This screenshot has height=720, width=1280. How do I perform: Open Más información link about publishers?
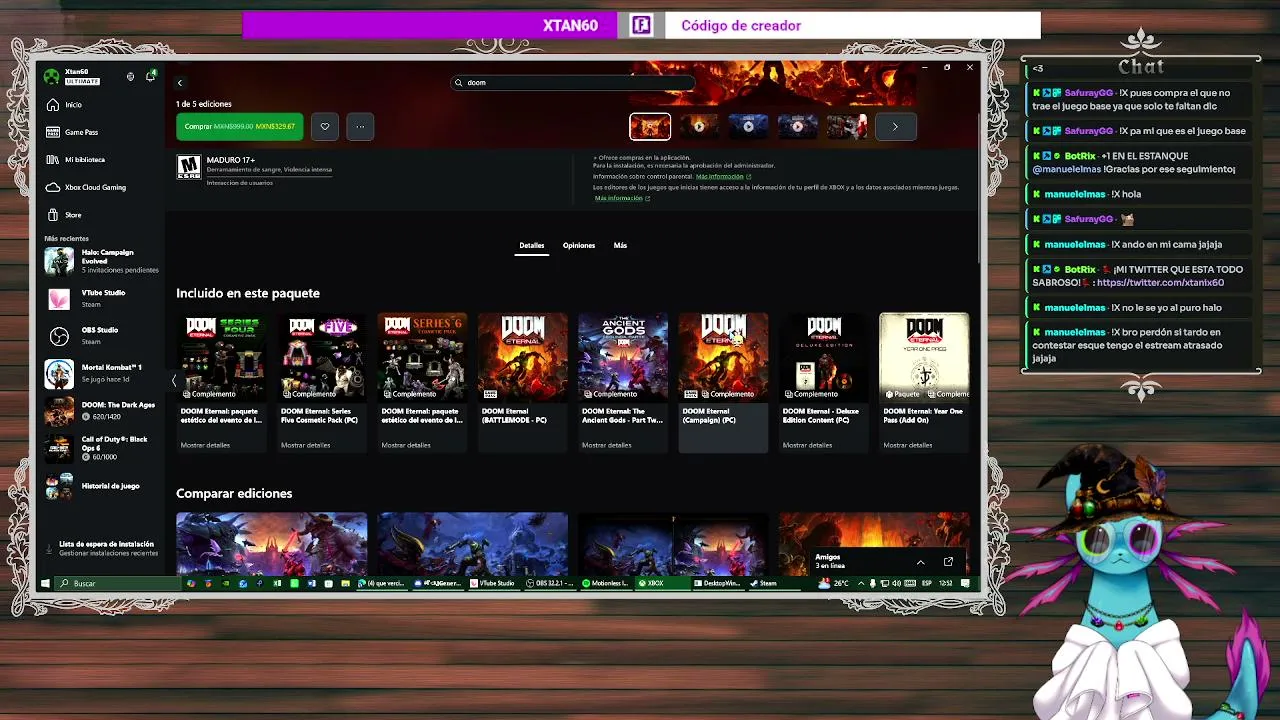622,198
